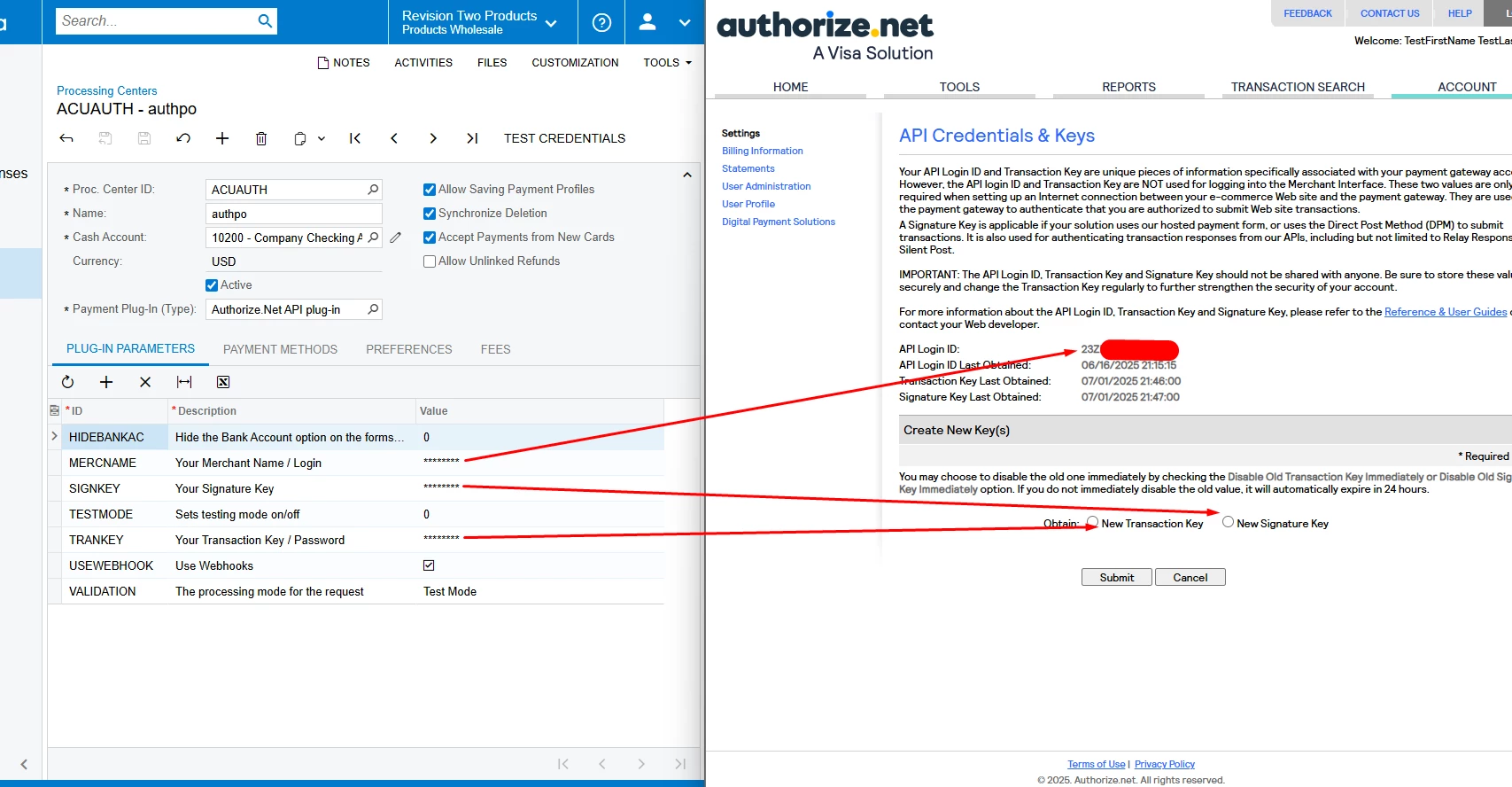
Task: Open Billing Information settings link
Action: 762,151
